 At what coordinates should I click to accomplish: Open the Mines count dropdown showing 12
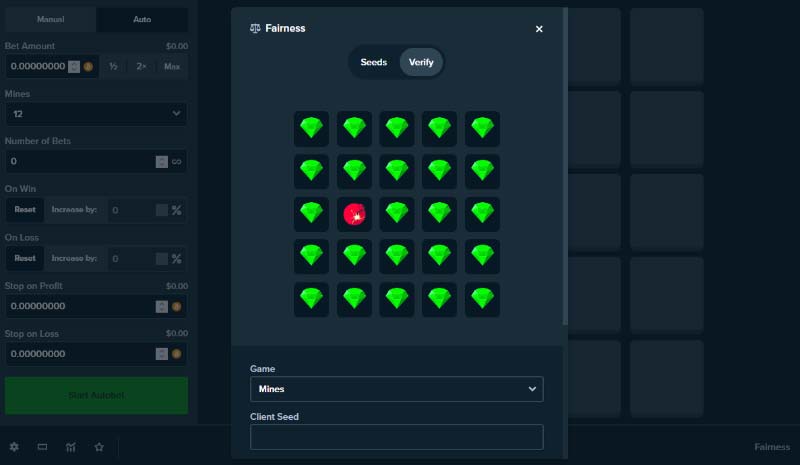coord(96,114)
